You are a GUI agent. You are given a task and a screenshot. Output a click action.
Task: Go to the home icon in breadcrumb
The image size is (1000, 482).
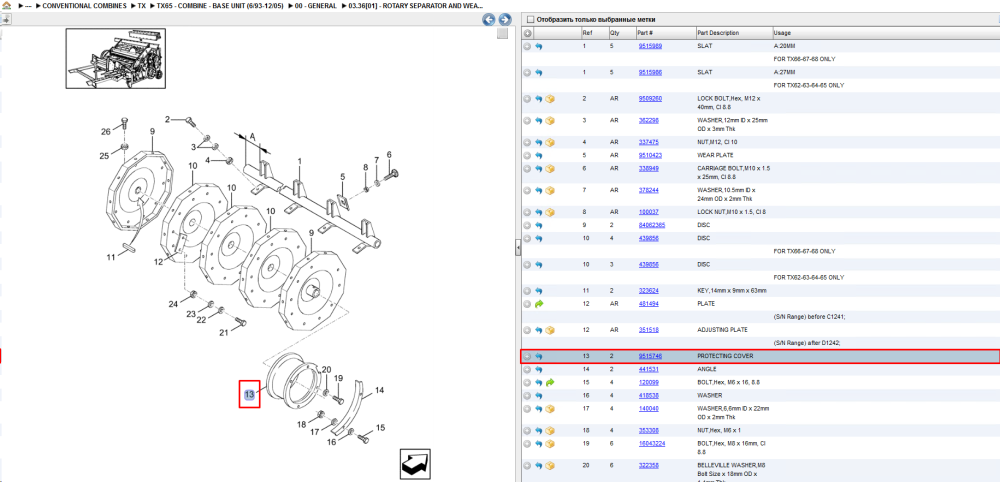click(x=6, y=5)
